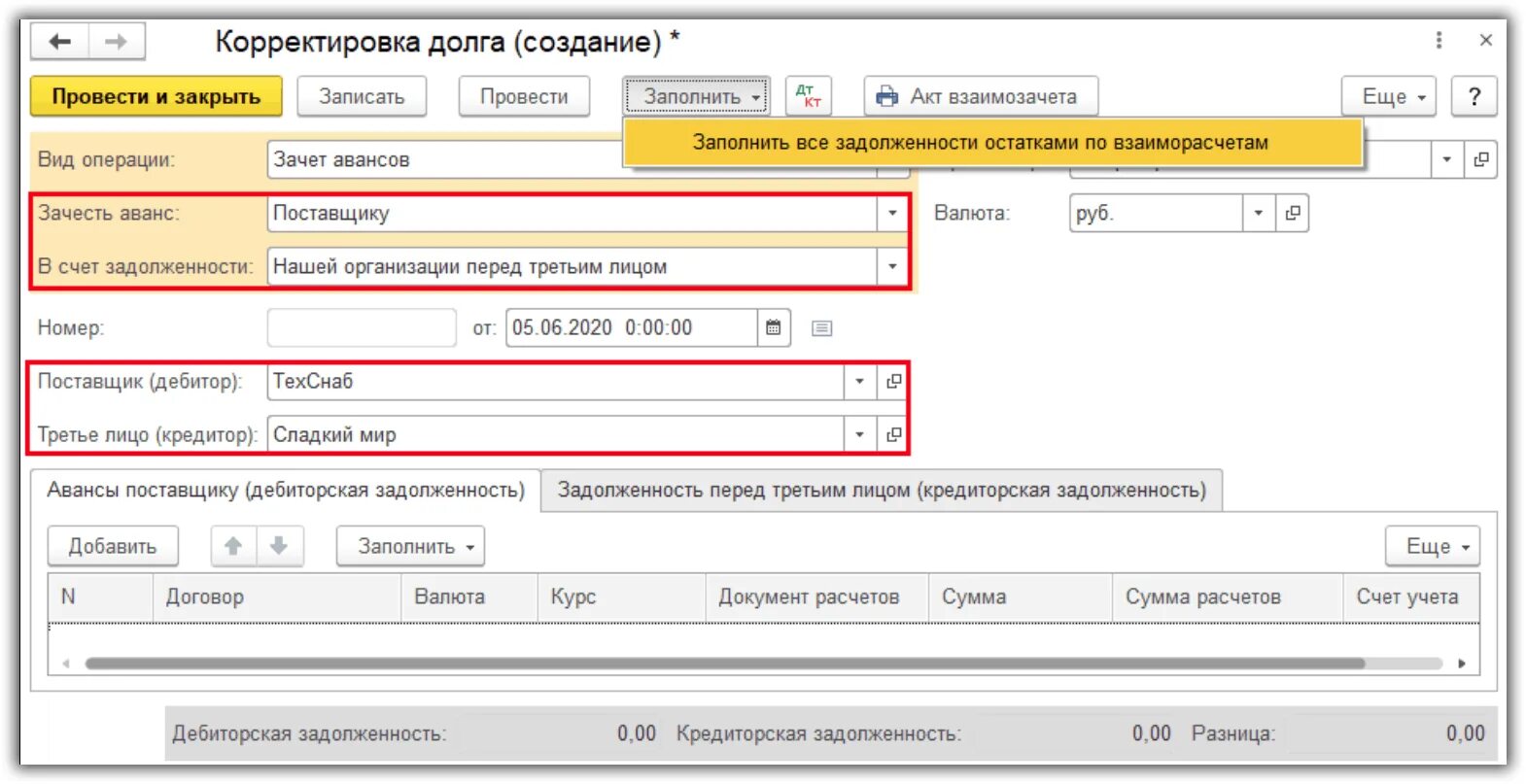Click the Сумма расчетов column header
This screenshot has height=784, width=1526.
click(x=1228, y=597)
